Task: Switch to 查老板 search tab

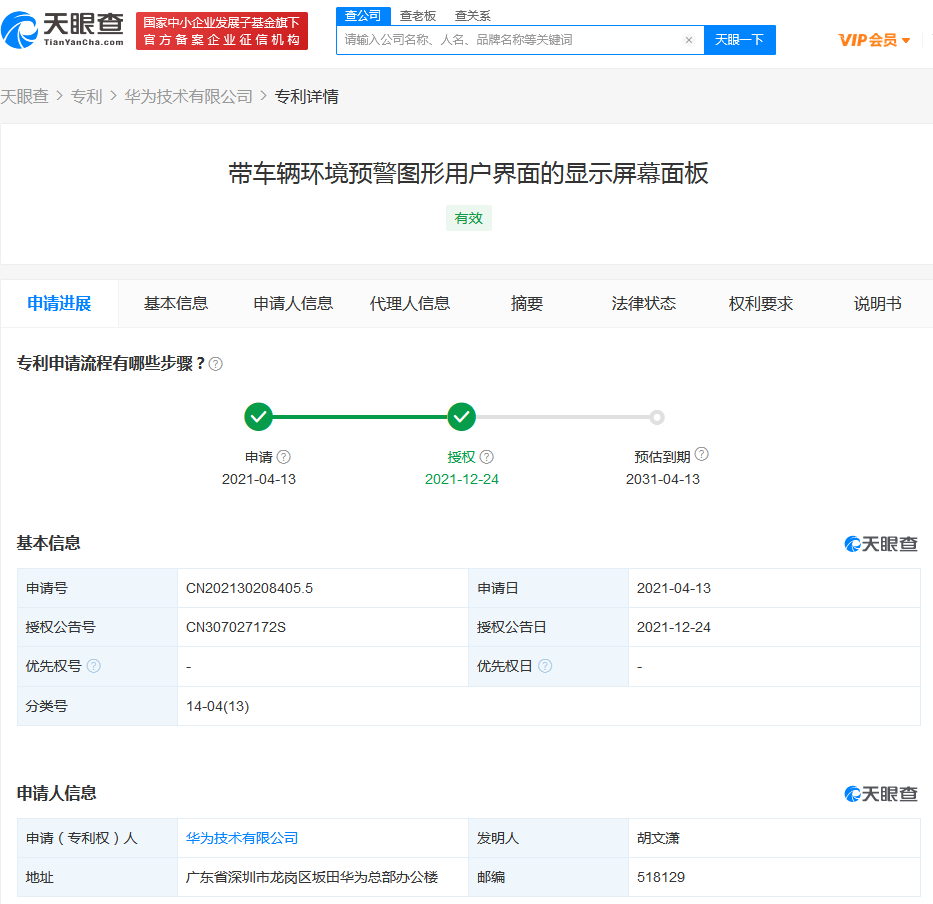Action: point(418,16)
